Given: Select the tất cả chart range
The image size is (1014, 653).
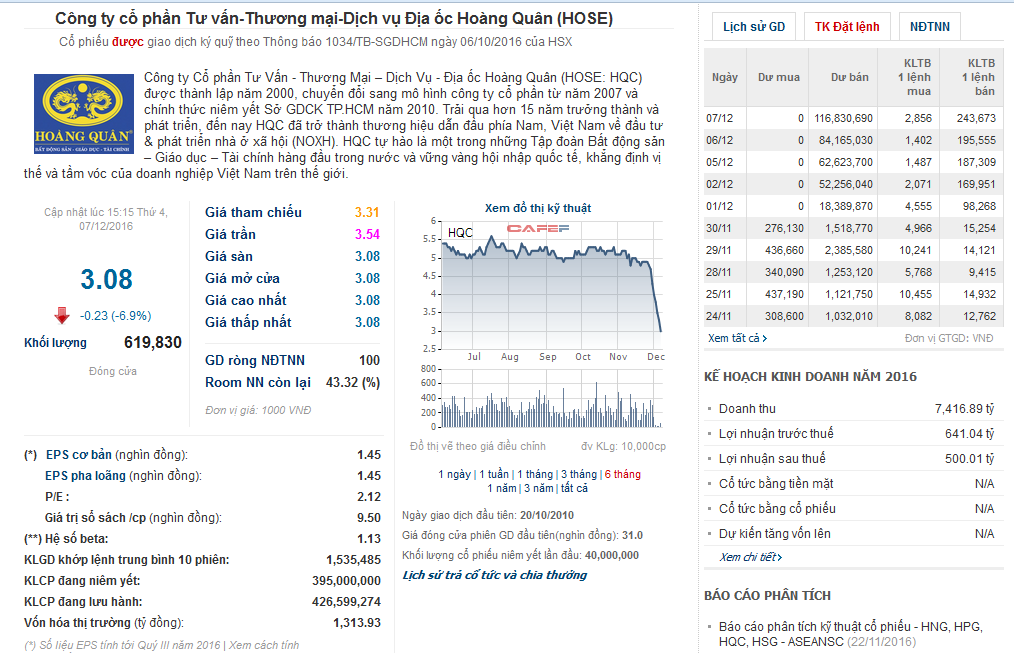Looking at the screenshot, I should 574,488.
